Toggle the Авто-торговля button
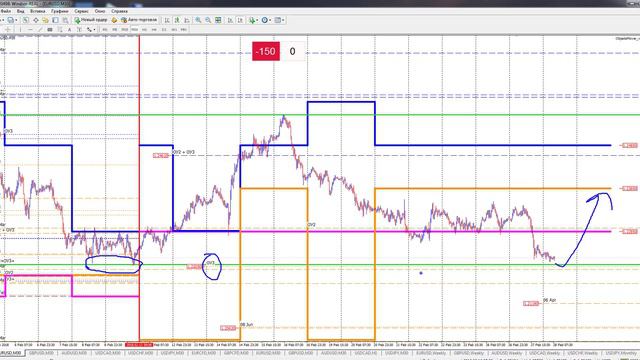Image resolution: width=640 pixels, height=360 pixels. (139, 20)
